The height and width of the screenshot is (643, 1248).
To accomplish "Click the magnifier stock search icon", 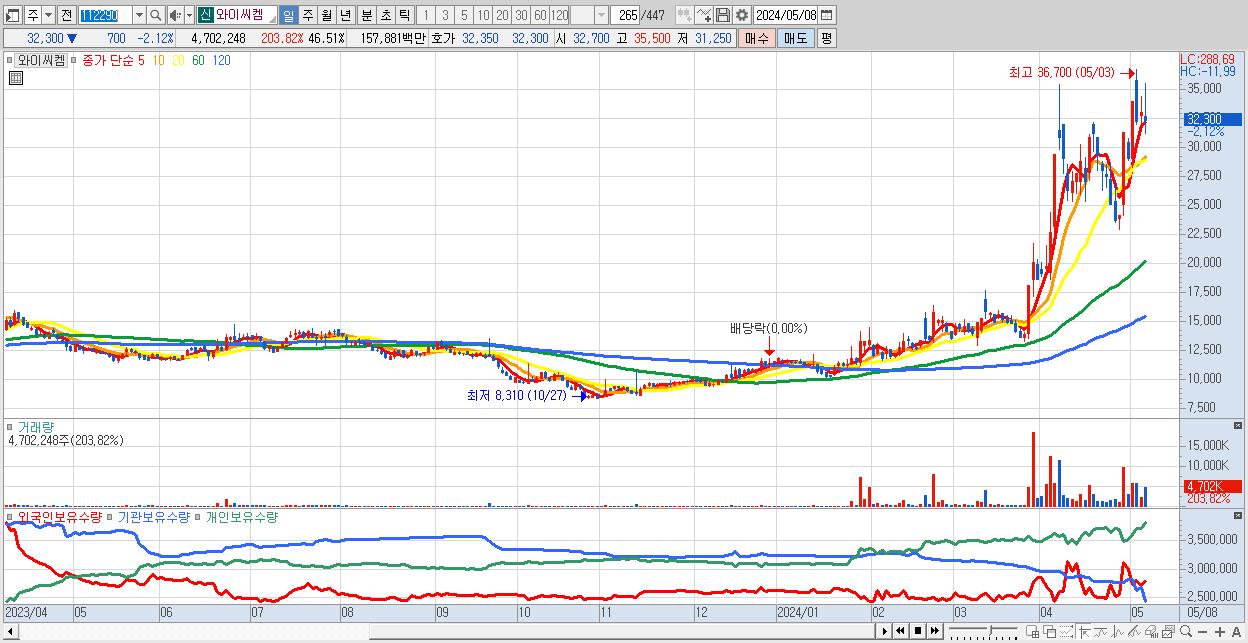I will click(x=155, y=15).
